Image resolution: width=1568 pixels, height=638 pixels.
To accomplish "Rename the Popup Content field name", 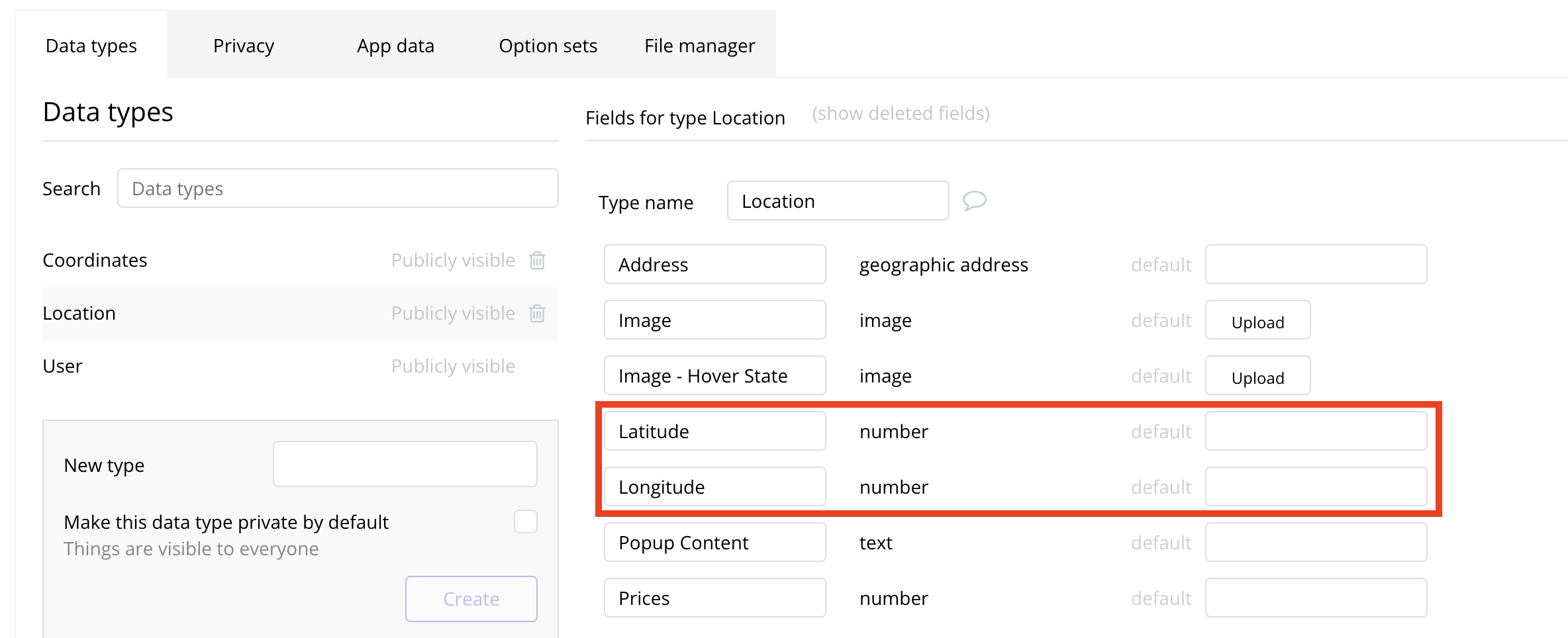I will 714,543.
